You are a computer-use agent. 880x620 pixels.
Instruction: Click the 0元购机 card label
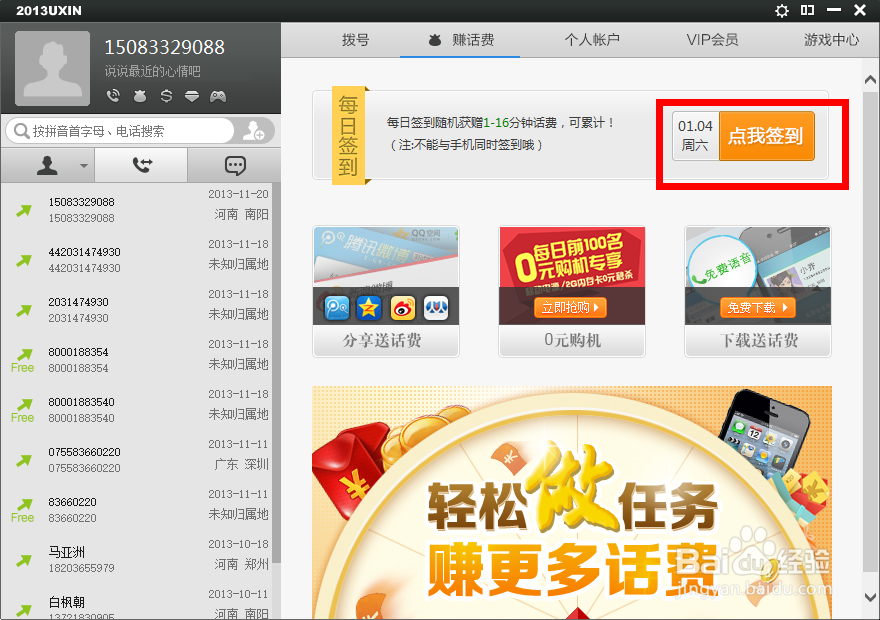coord(572,340)
